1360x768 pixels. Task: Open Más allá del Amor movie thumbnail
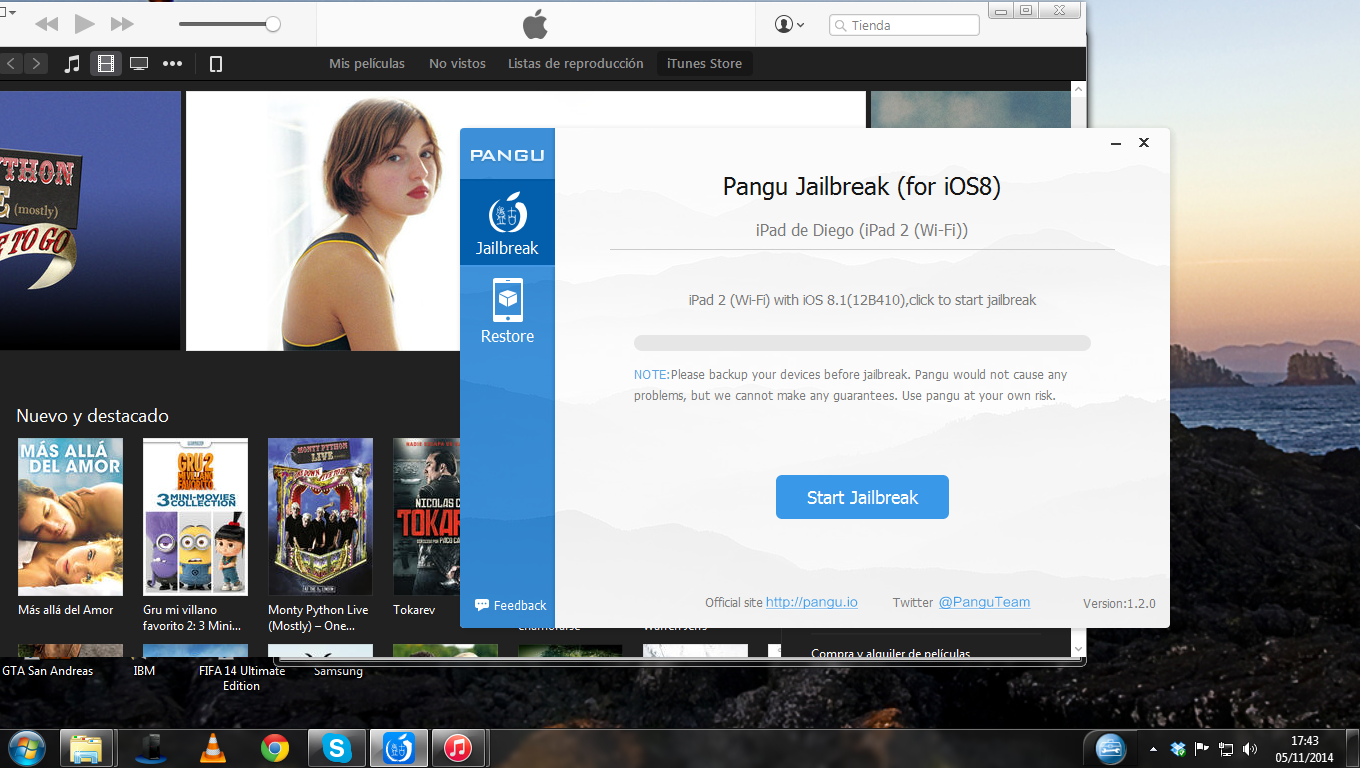70,516
